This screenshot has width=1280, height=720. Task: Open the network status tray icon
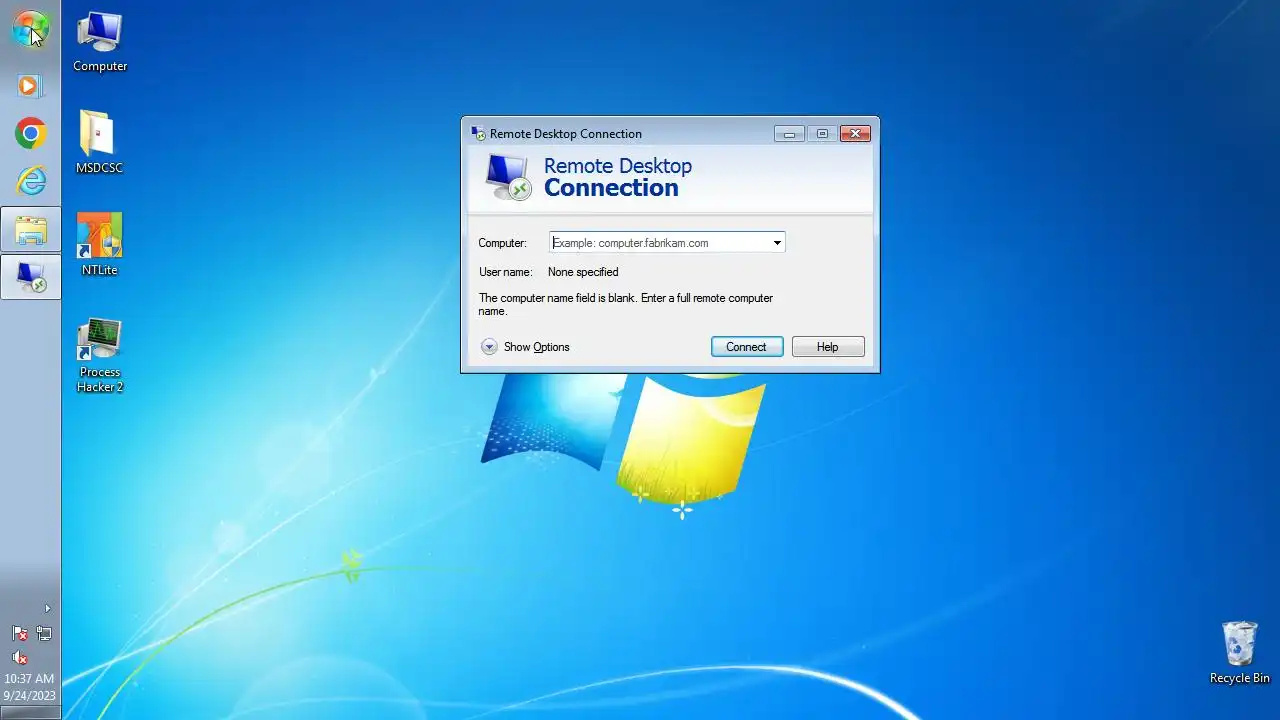point(44,633)
